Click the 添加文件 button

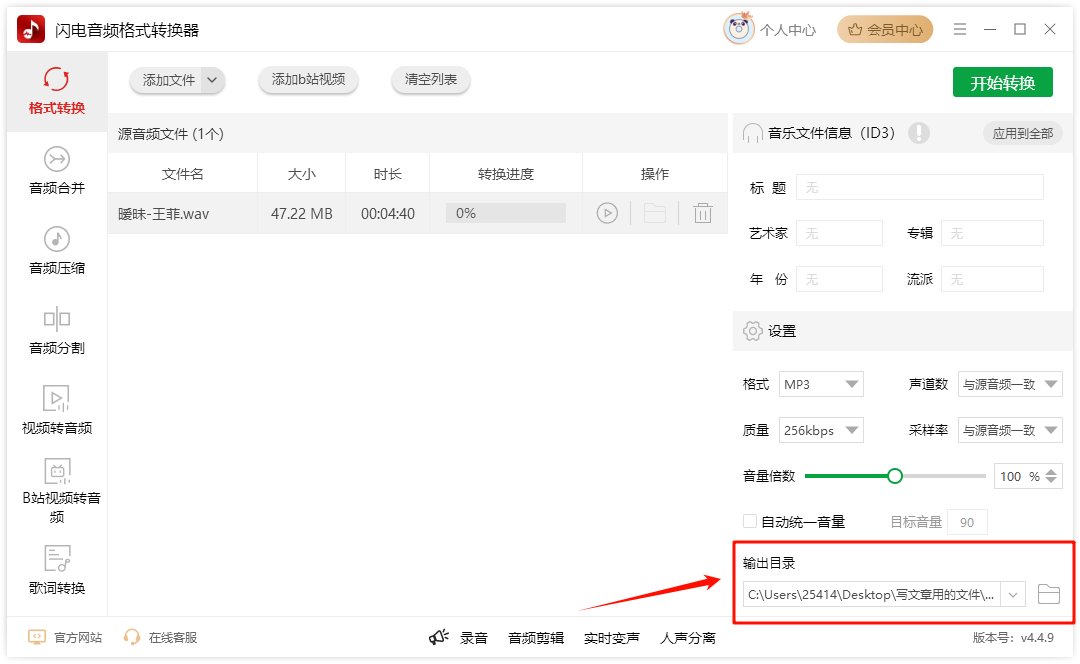coord(169,80)
